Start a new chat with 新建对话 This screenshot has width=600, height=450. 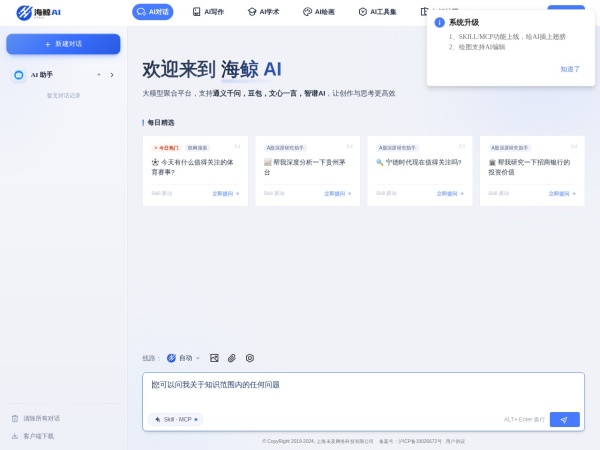(63, 44)
